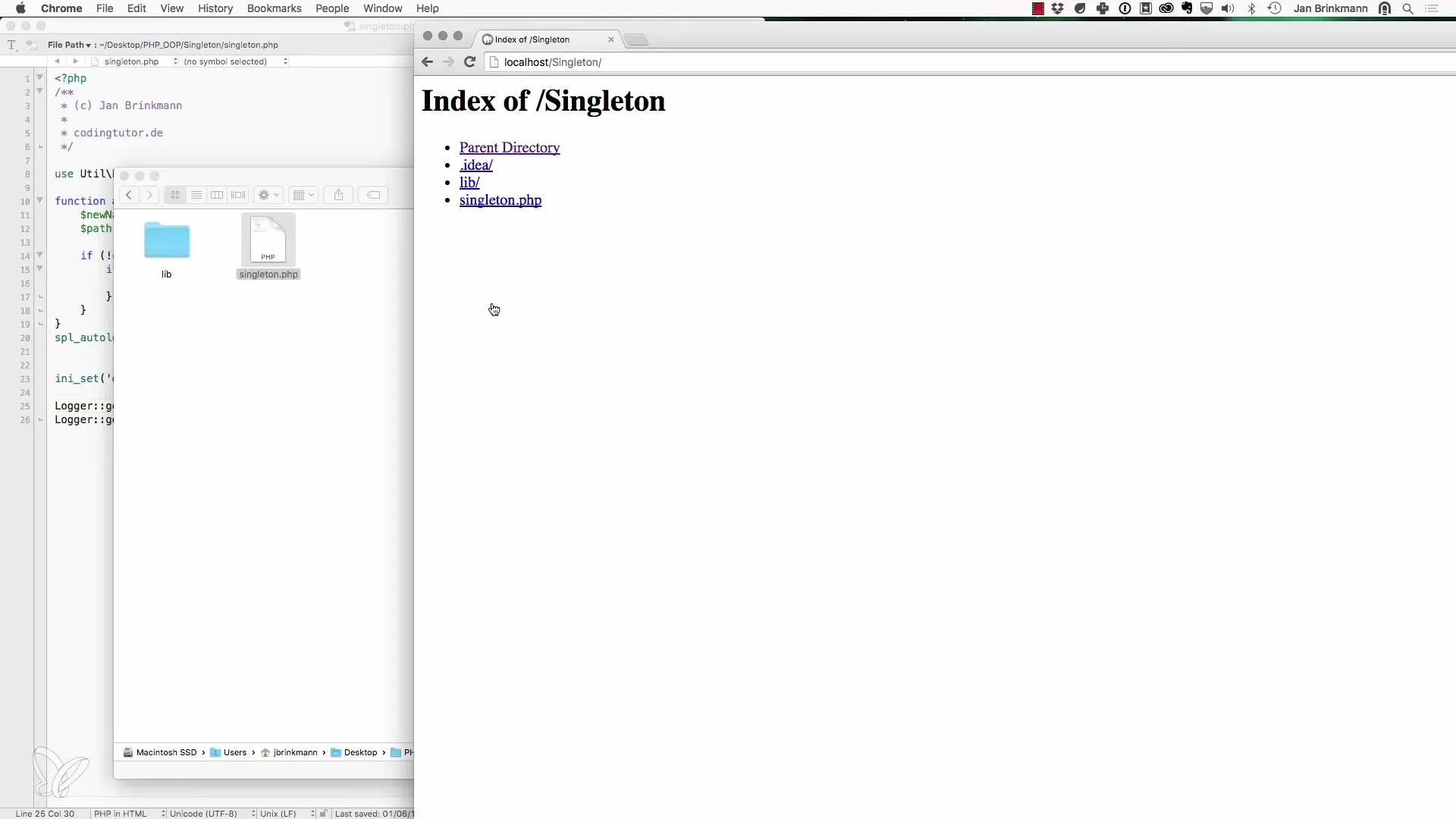Click BBEdit text options T icon
1456x819 pixels.
tap(11, 45)
